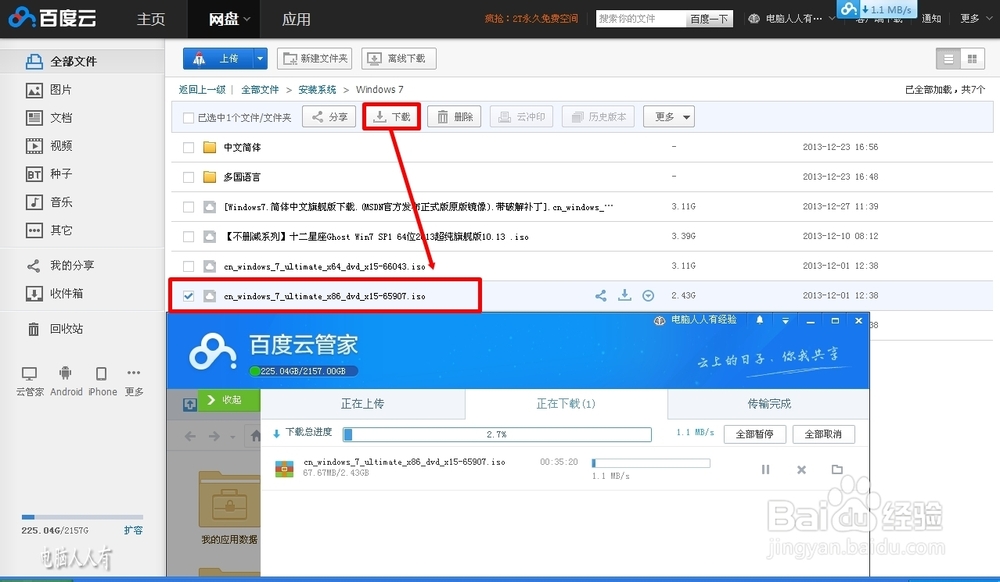Image resolution: width=1000 pixels, height=582 pixels.
Task: Switch to grid view layout
Action: (x=972, y=59)
